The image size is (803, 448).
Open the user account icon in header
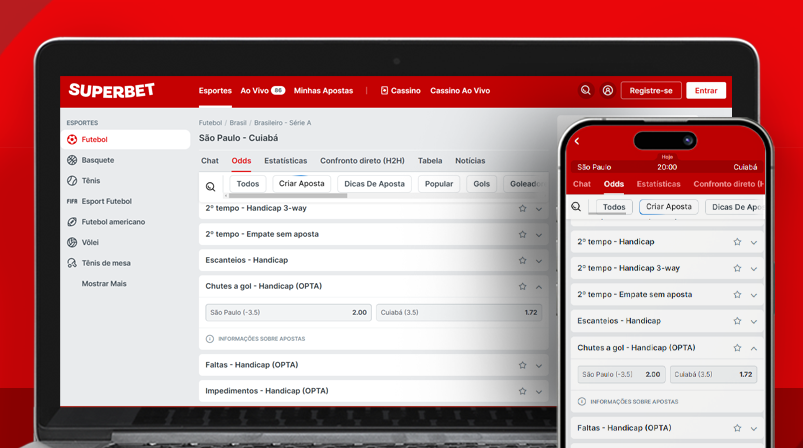click(608, 91)
